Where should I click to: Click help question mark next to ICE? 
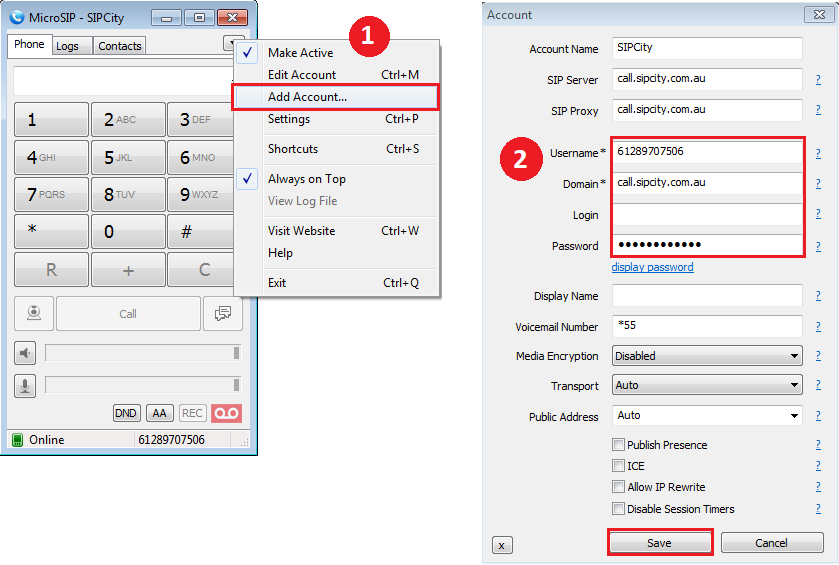(818, 466)
